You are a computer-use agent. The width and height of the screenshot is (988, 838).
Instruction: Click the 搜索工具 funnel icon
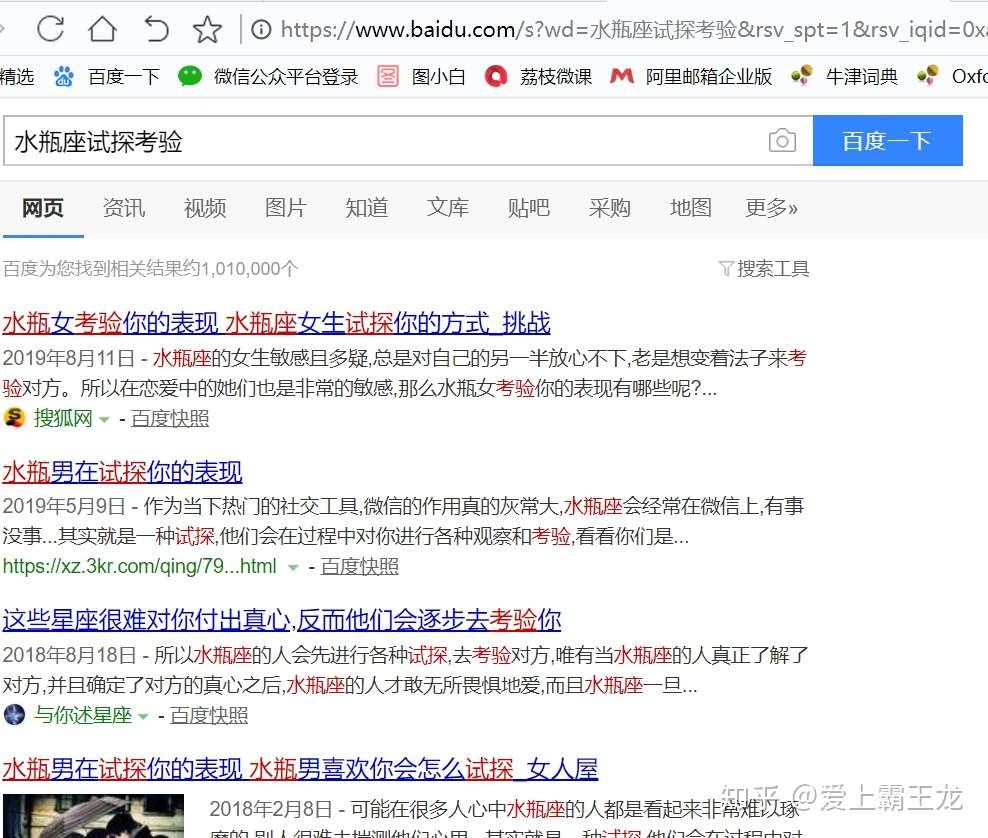pos(726,268)
